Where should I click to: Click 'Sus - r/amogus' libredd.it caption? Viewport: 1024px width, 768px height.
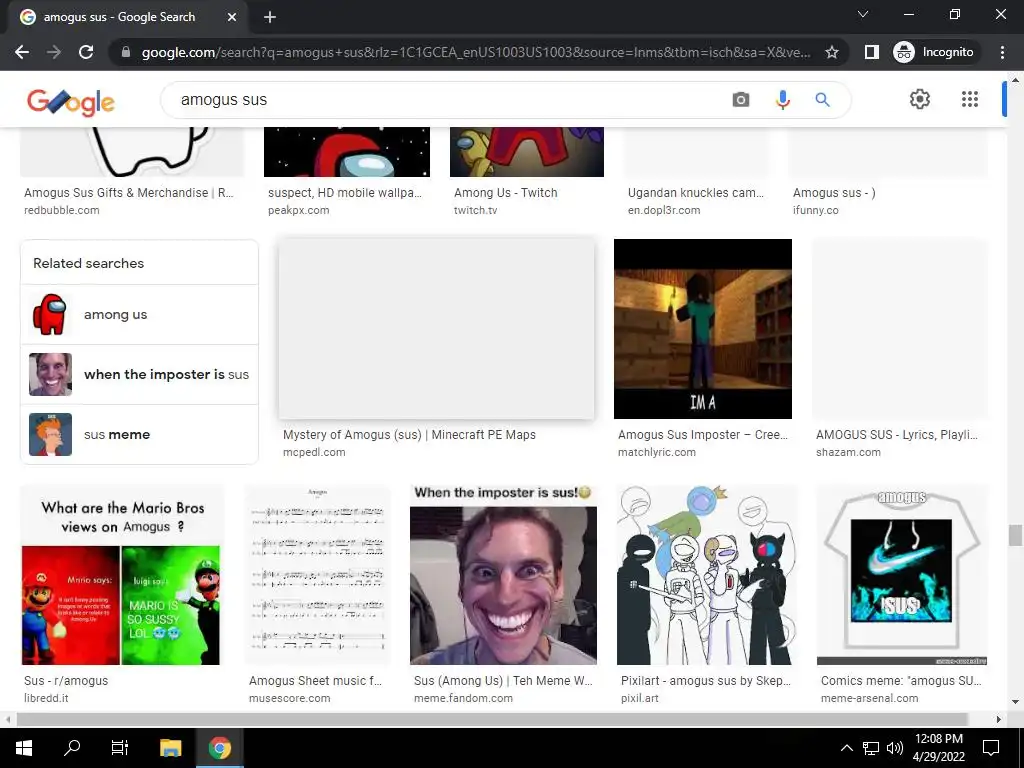click(66, 680)
